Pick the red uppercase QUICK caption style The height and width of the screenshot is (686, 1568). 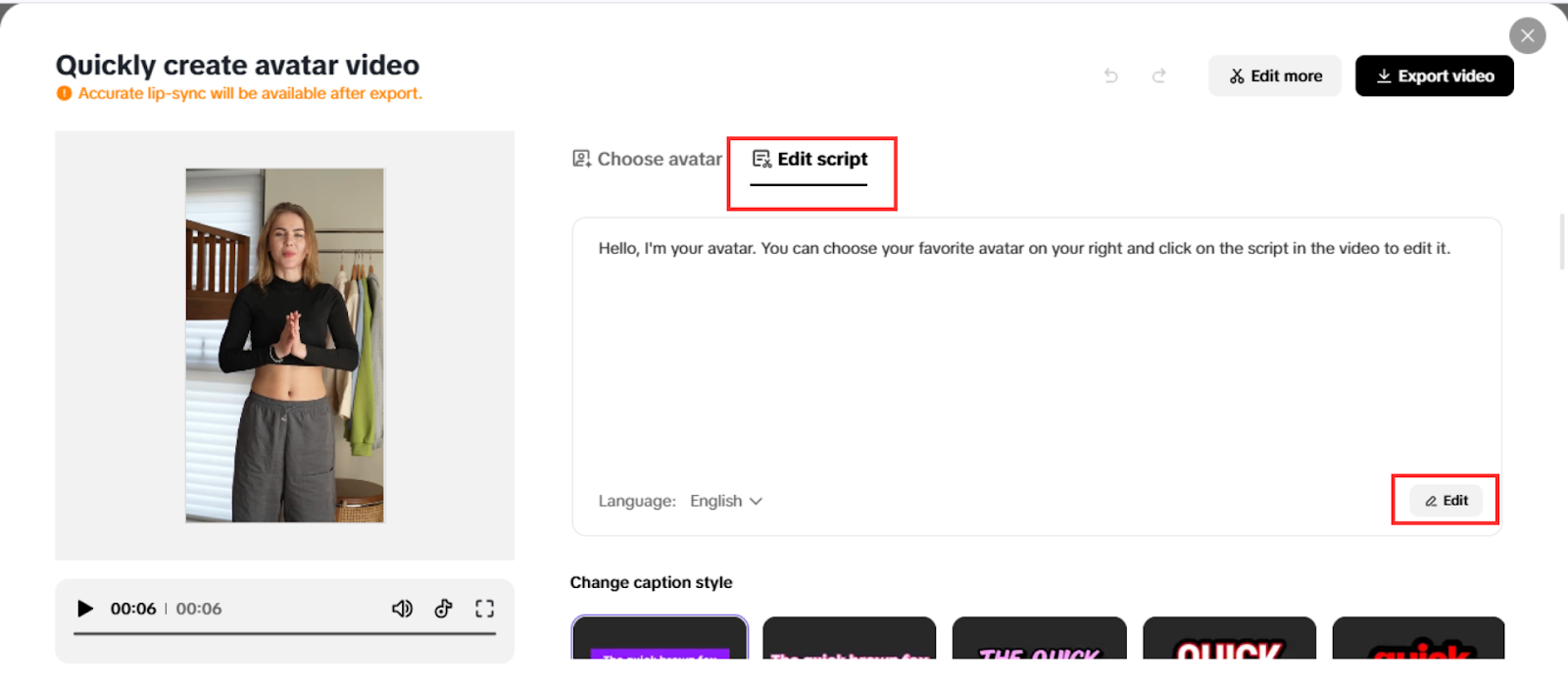click(x=1229, y=639)
